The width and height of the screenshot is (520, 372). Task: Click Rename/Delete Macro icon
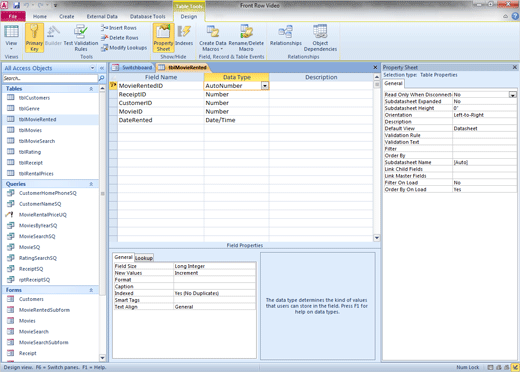[246, 38]
